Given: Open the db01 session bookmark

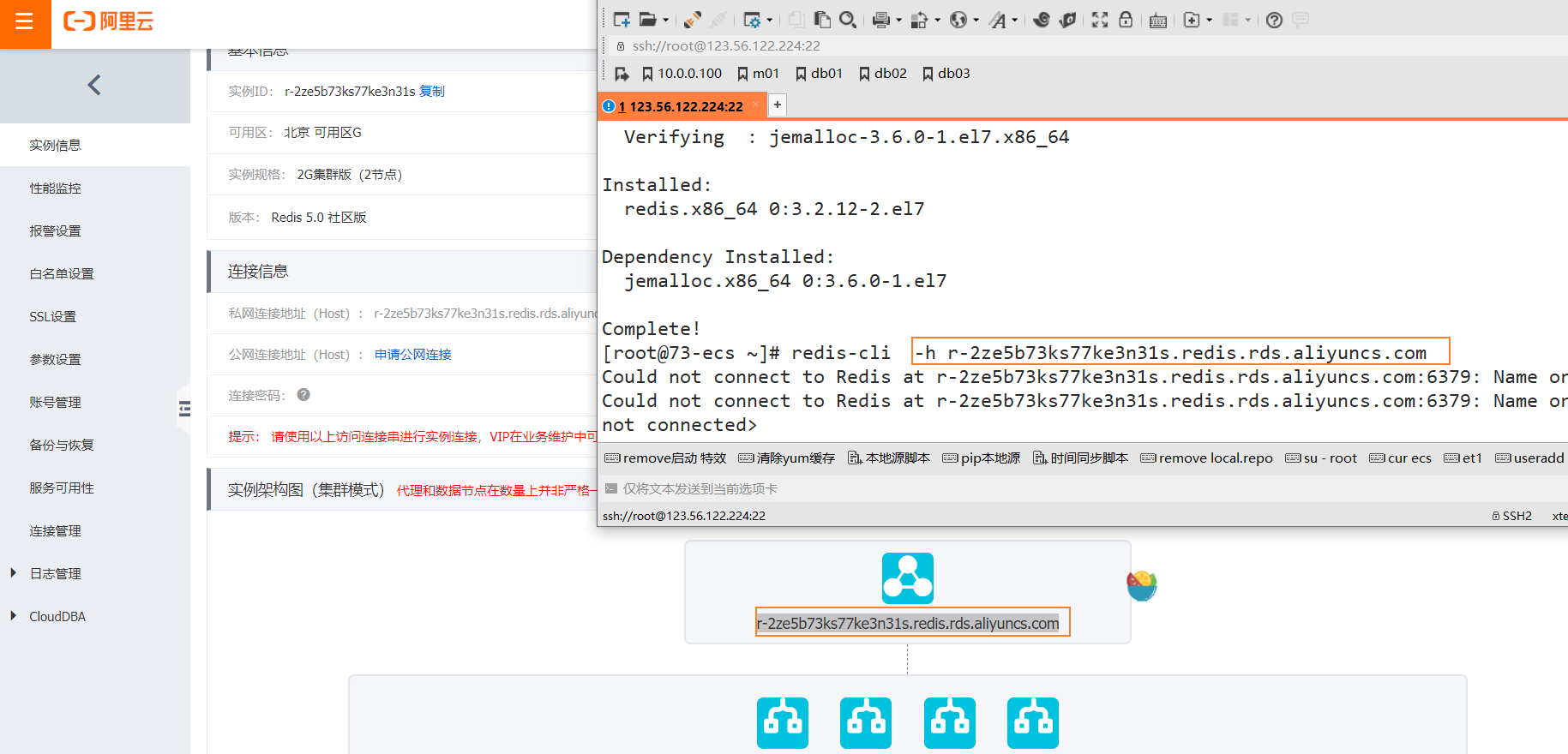Looking at the screenshot, I should pyautogui.click(x=820, y=74).
